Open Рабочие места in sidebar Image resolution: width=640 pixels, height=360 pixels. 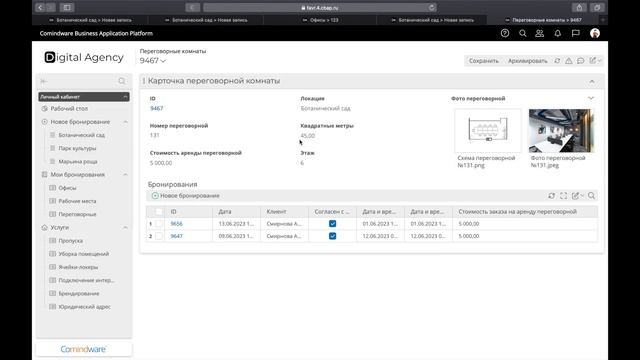77,201
